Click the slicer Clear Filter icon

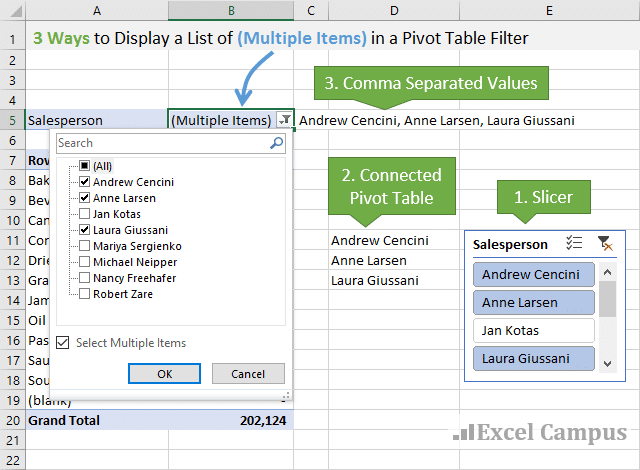click(x=603, y=243)
